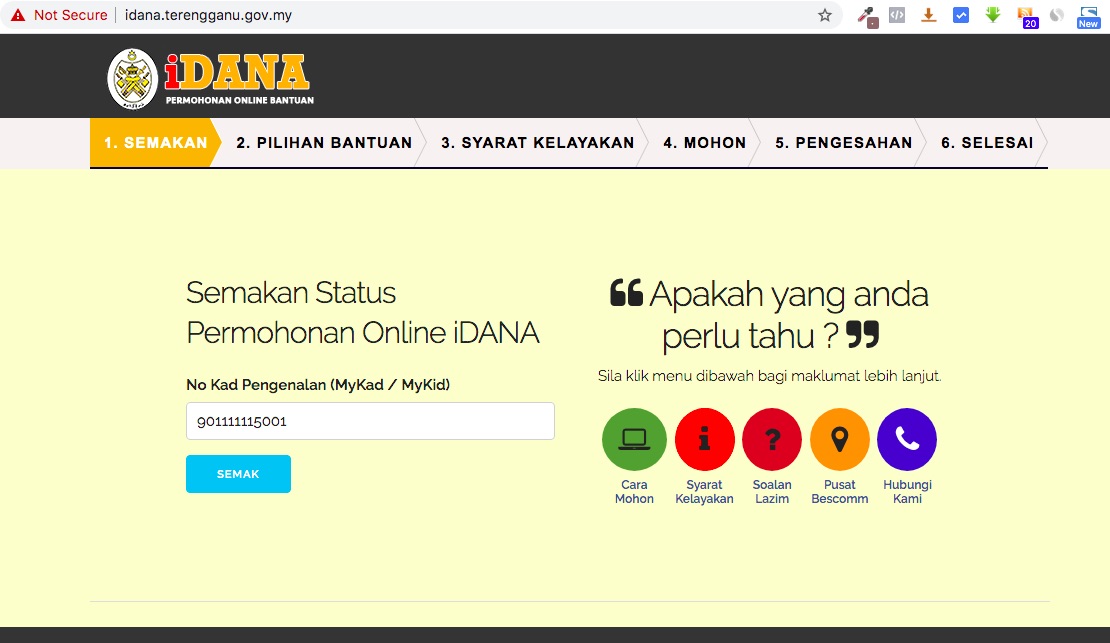The height and width of the screenshot is (643, 1110).
Task: Open the orange Pusat Bescomm location icon
Action: [840, 439]
